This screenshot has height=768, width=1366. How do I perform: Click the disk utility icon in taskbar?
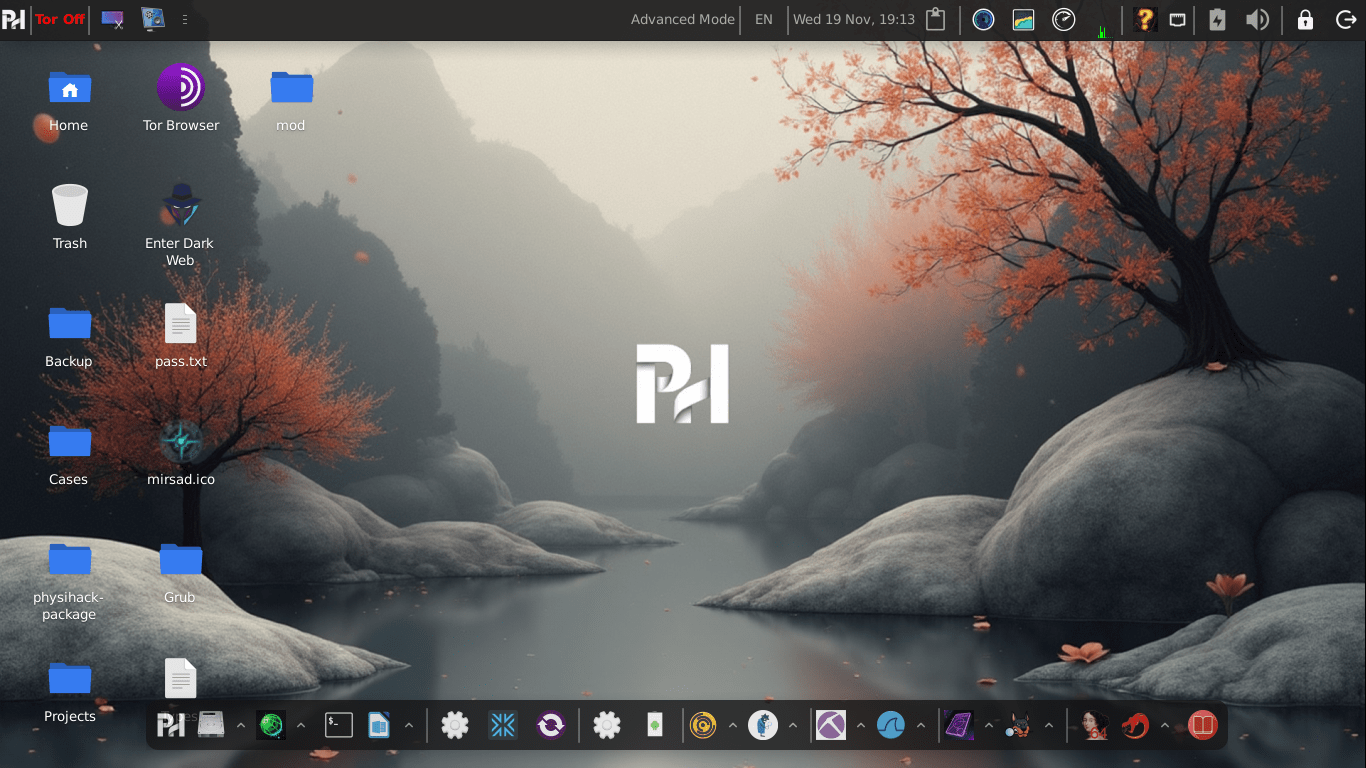(210, 724)
